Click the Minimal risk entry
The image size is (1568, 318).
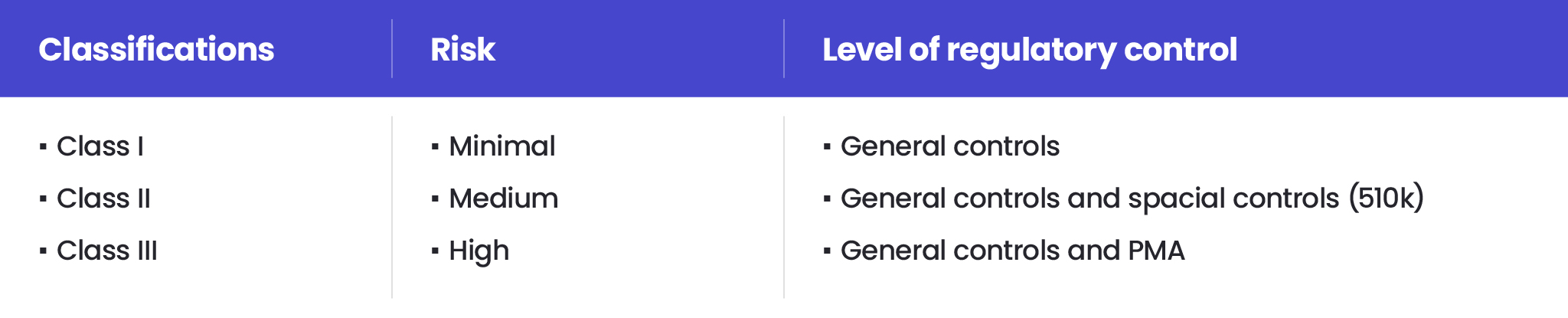[x=501, y=146]
